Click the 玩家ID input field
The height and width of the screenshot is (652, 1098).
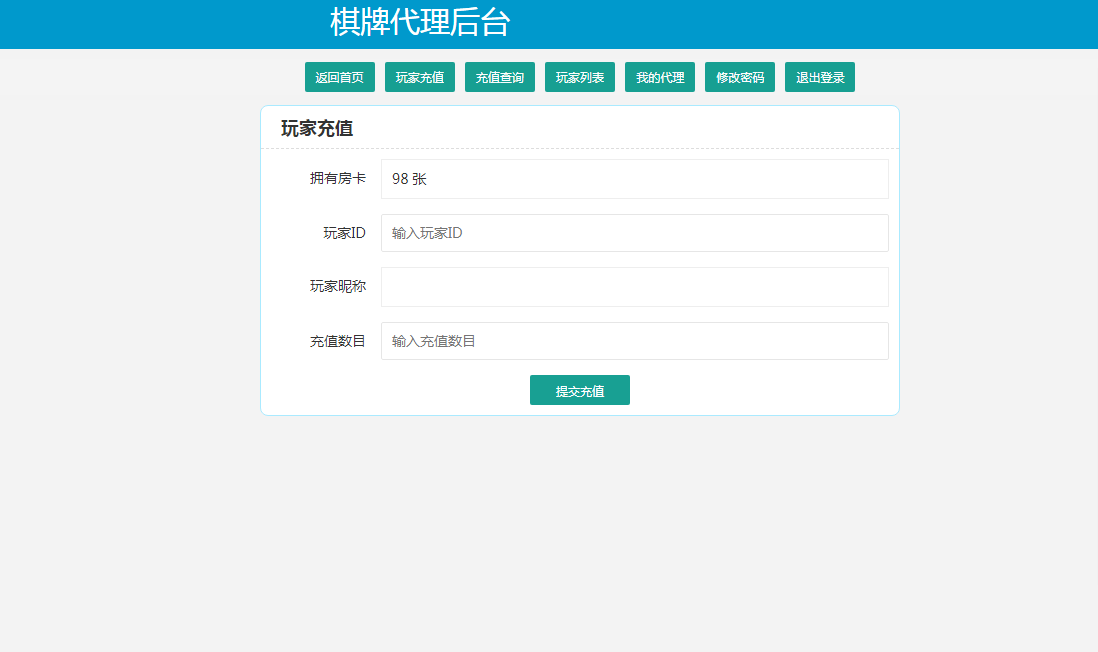coord(634,232)
